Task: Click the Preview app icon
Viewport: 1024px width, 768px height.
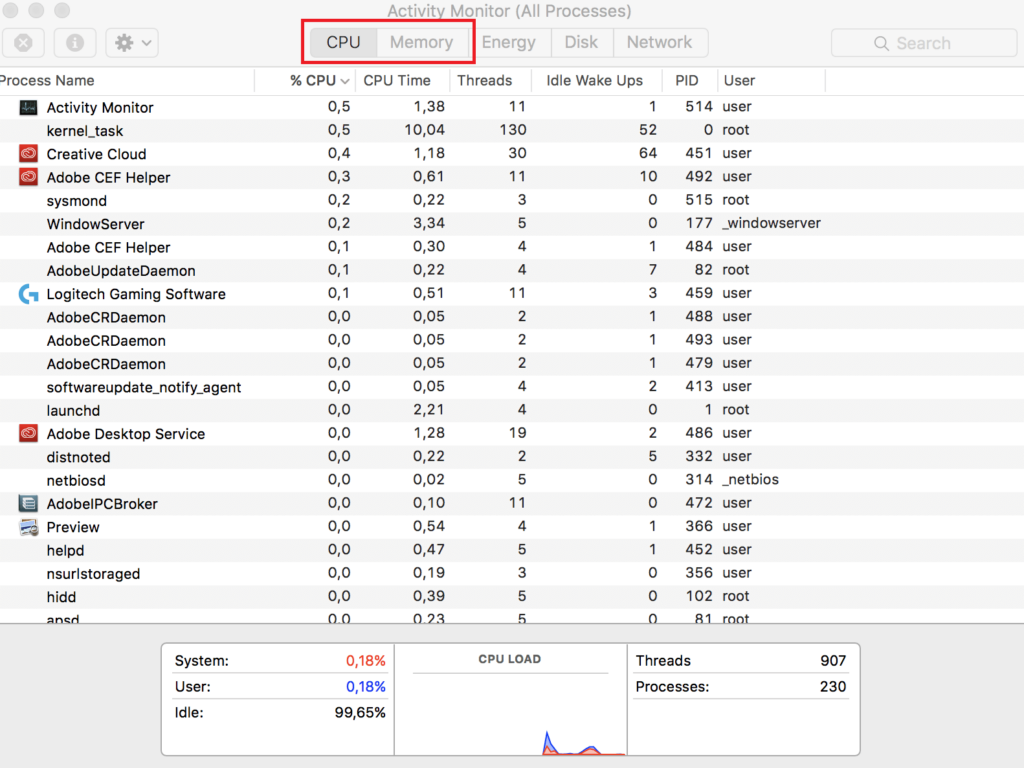Action: click(x=28, y=527)
